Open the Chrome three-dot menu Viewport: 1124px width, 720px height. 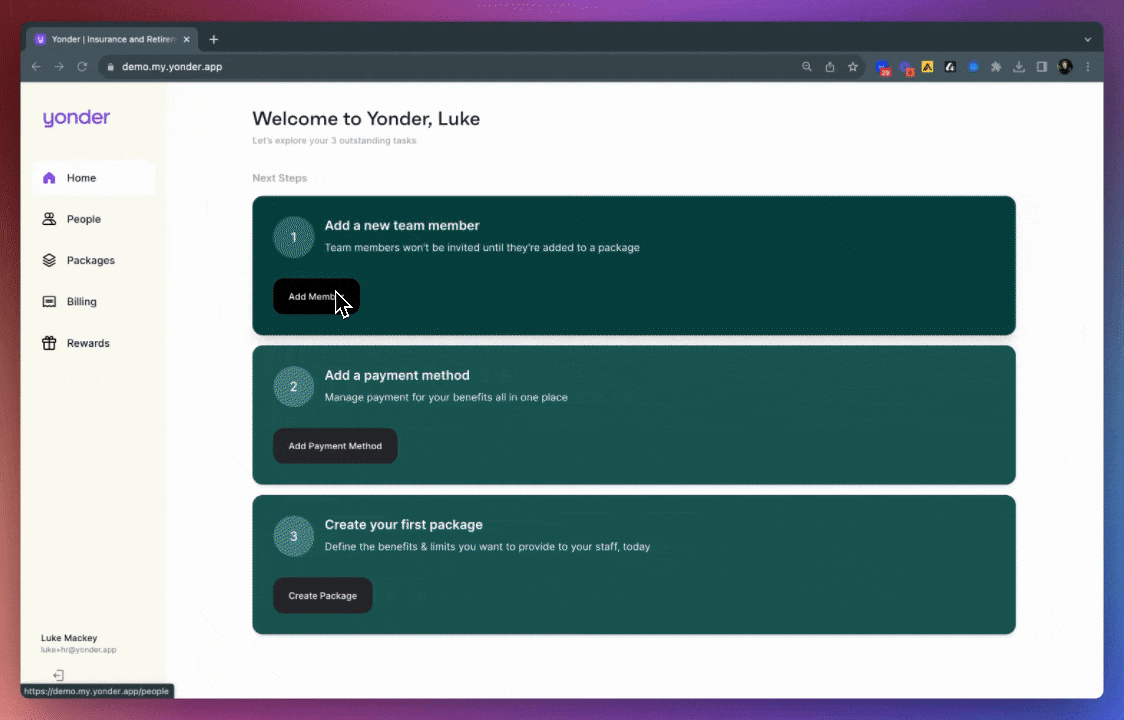tap(1087, 67)
